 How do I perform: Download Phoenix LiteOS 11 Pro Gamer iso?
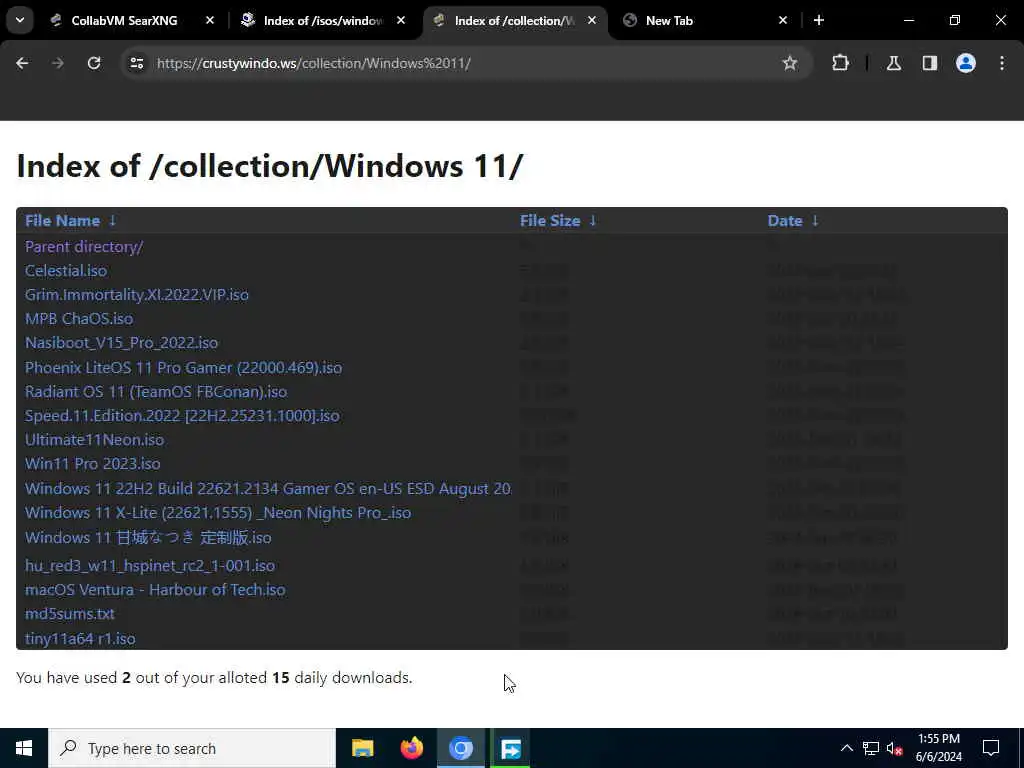184,368
